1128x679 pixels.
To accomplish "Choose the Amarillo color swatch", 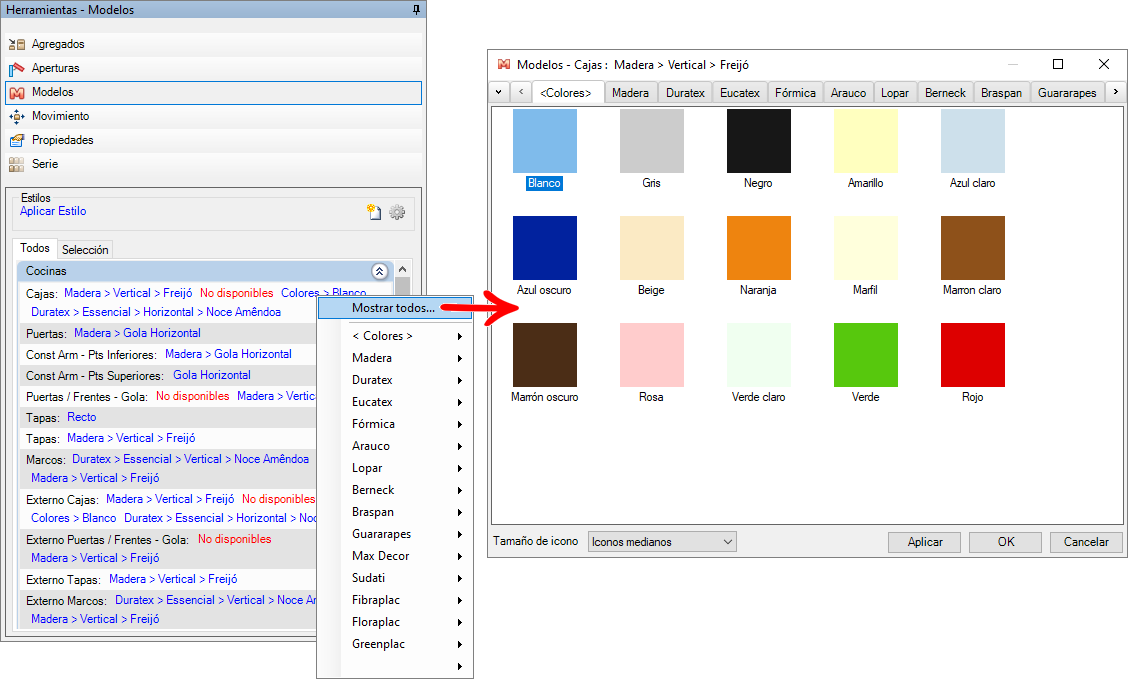I will pyautogui.click(x=865, y=141).
